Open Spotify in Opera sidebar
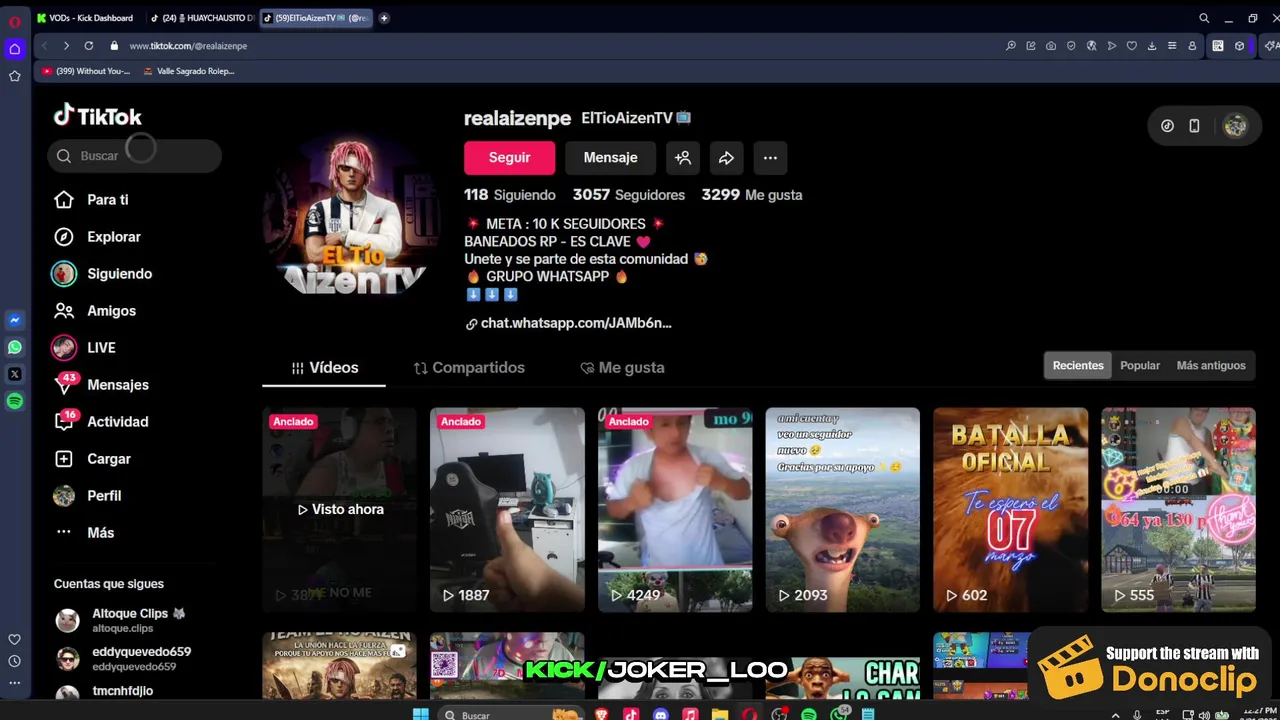The height and width of the screenshot is (720, 1280). coord(14,401)
